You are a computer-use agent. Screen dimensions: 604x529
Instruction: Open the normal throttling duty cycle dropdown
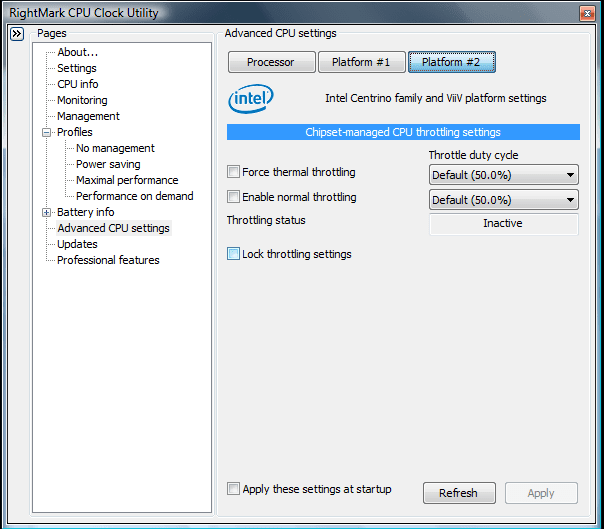tap(503, 200)
